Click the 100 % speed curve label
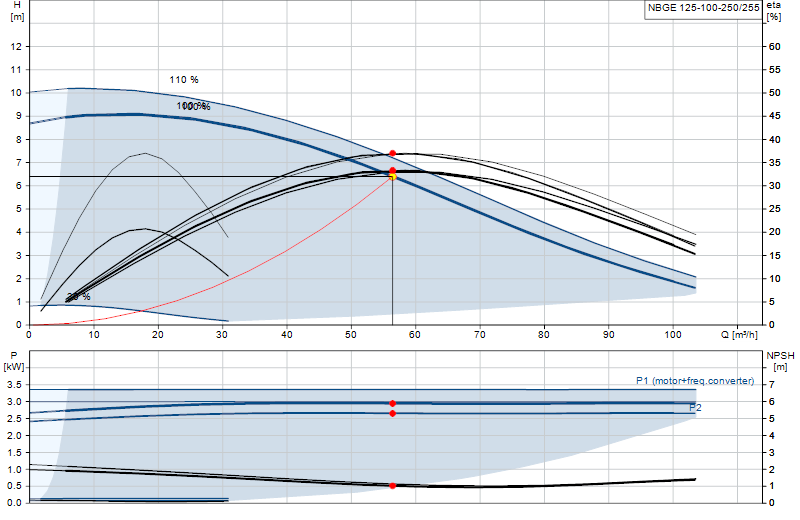Viewport: 800px width, 520px height. point(193,106)
